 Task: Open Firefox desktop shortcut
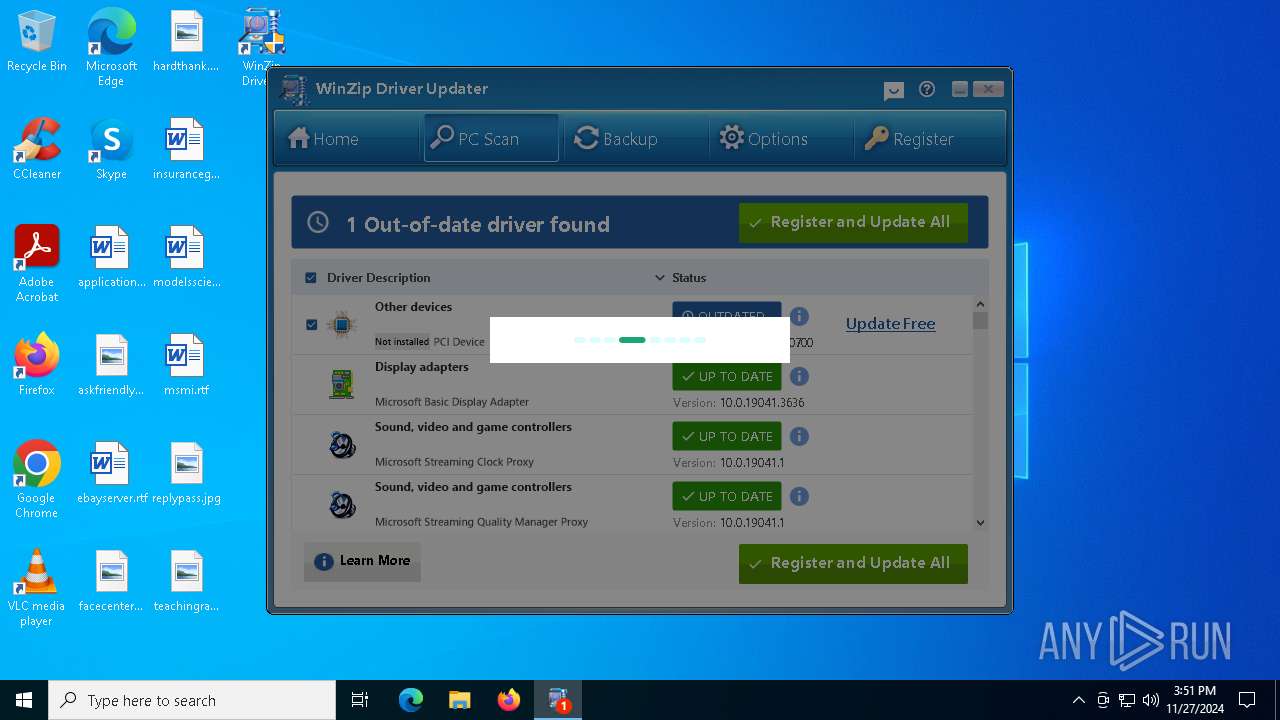tap(37, 365)
